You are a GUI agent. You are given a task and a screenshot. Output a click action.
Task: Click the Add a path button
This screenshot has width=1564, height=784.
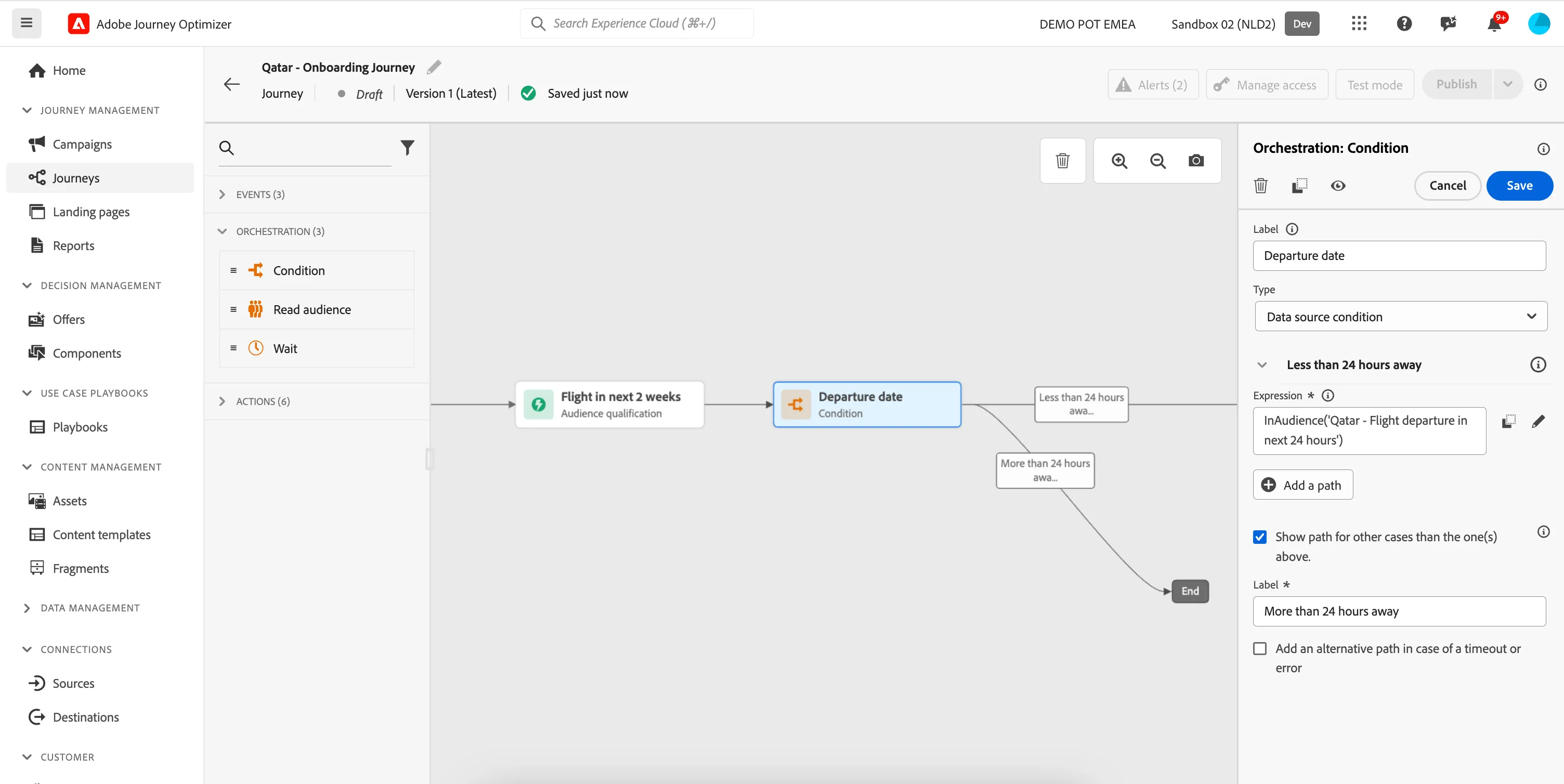tap(1303, 485)
